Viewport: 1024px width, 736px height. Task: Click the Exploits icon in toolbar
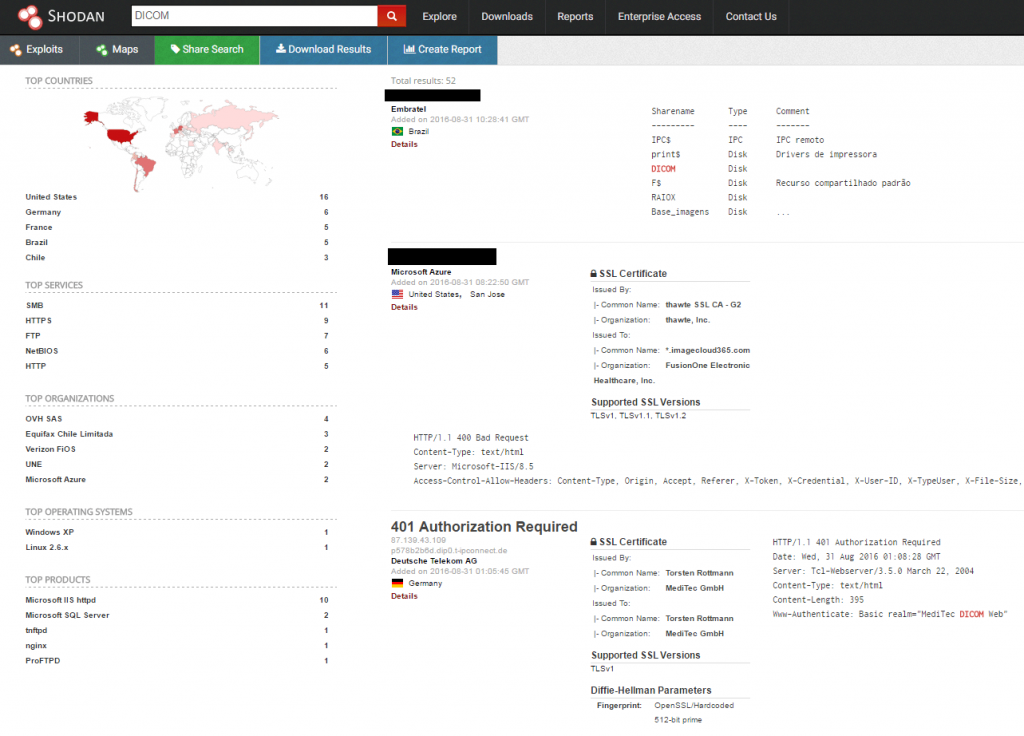[16, 50]
